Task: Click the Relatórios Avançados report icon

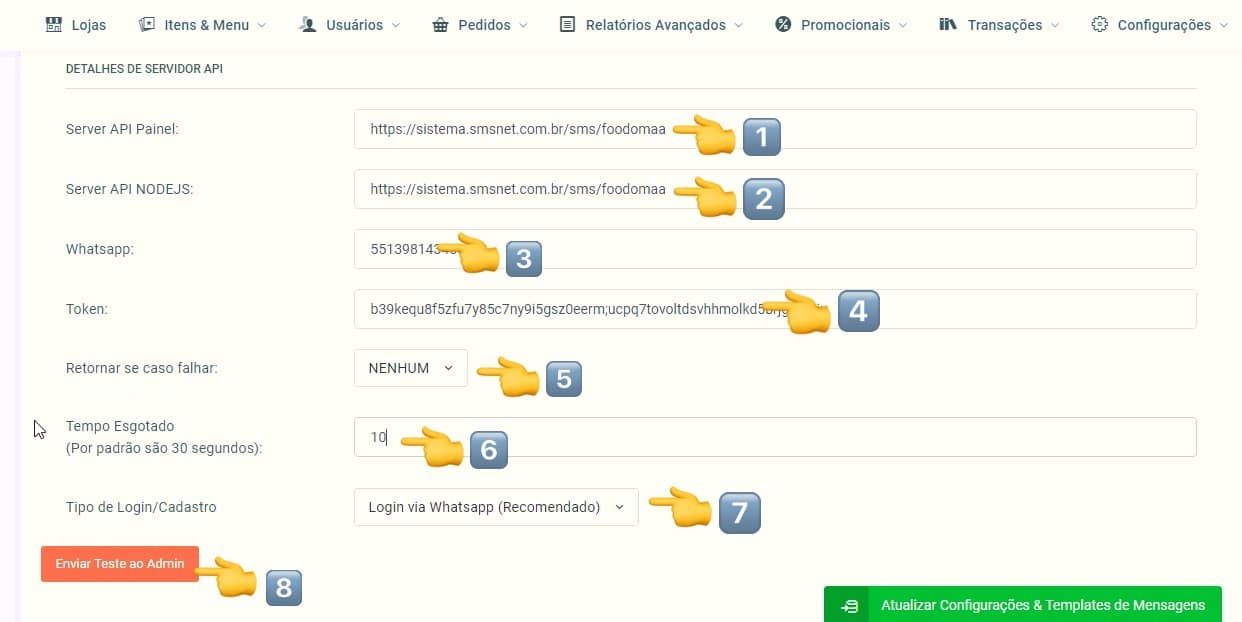Action: tap(567, 25)
